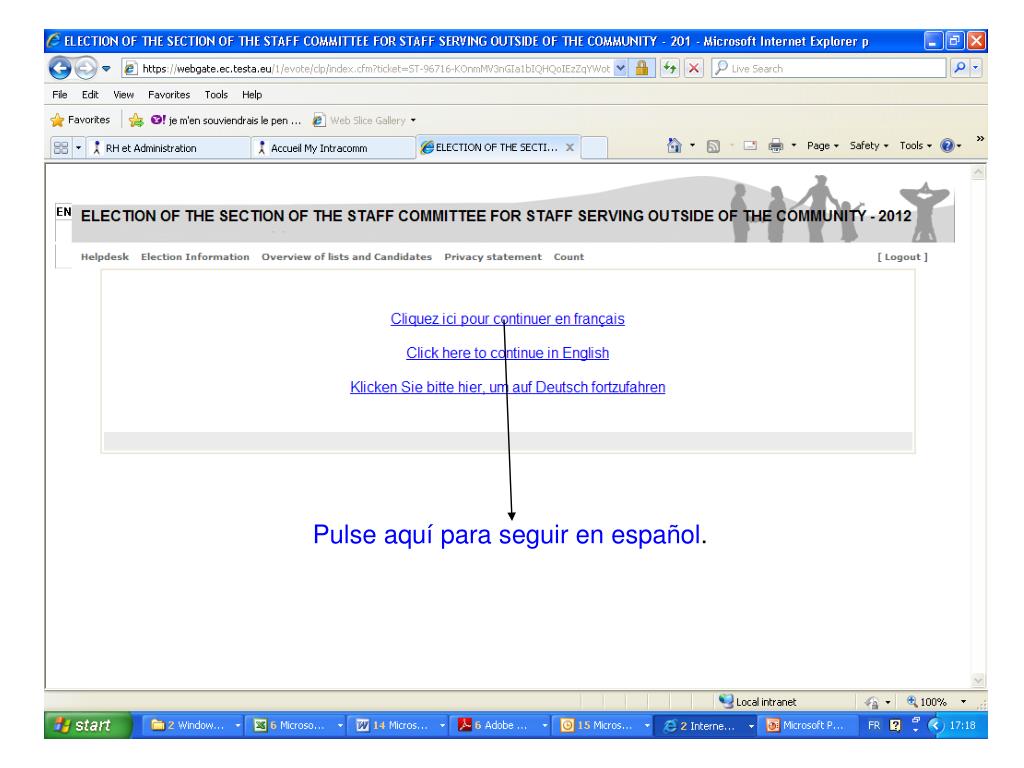Expand the search provider dropdown arrow
Image resolution: width=1024 pixels, height=768 pixels.
point(976,68)
